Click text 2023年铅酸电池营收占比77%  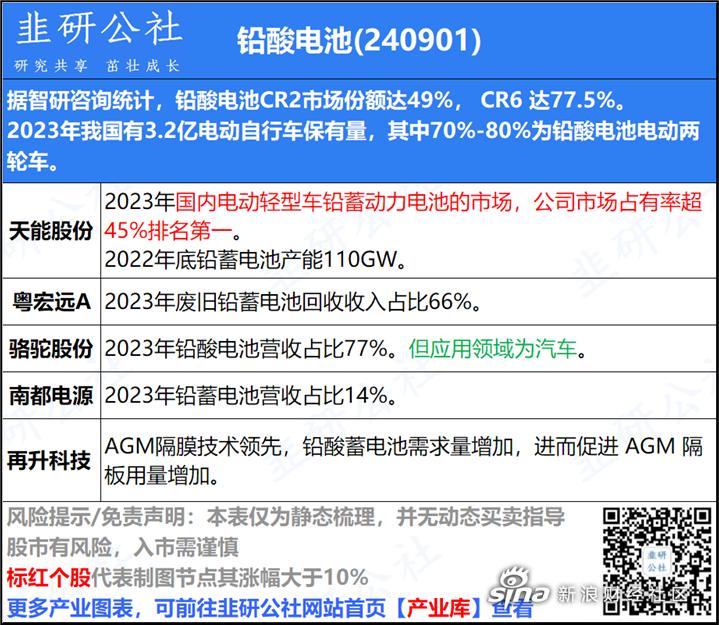click(251, 349)
